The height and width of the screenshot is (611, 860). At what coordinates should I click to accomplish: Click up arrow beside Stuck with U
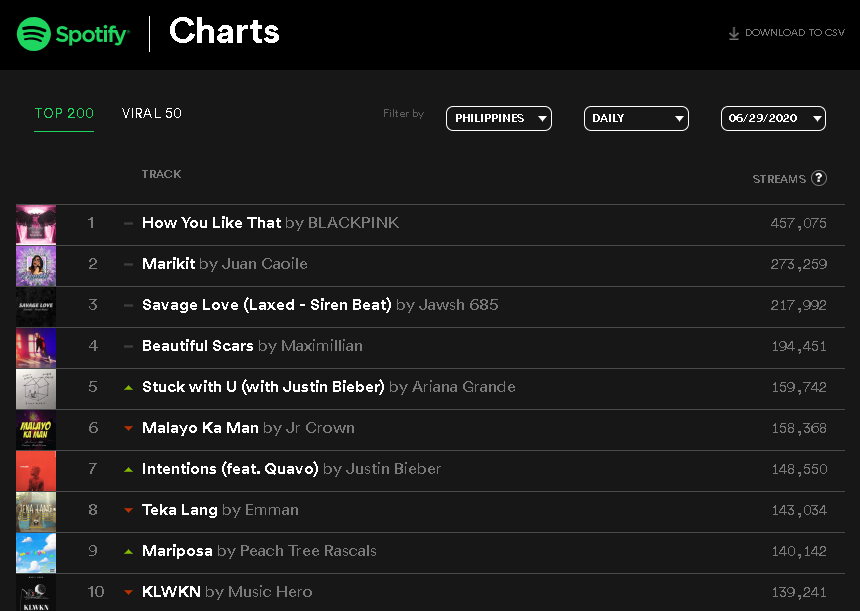(x=128, y=387)
